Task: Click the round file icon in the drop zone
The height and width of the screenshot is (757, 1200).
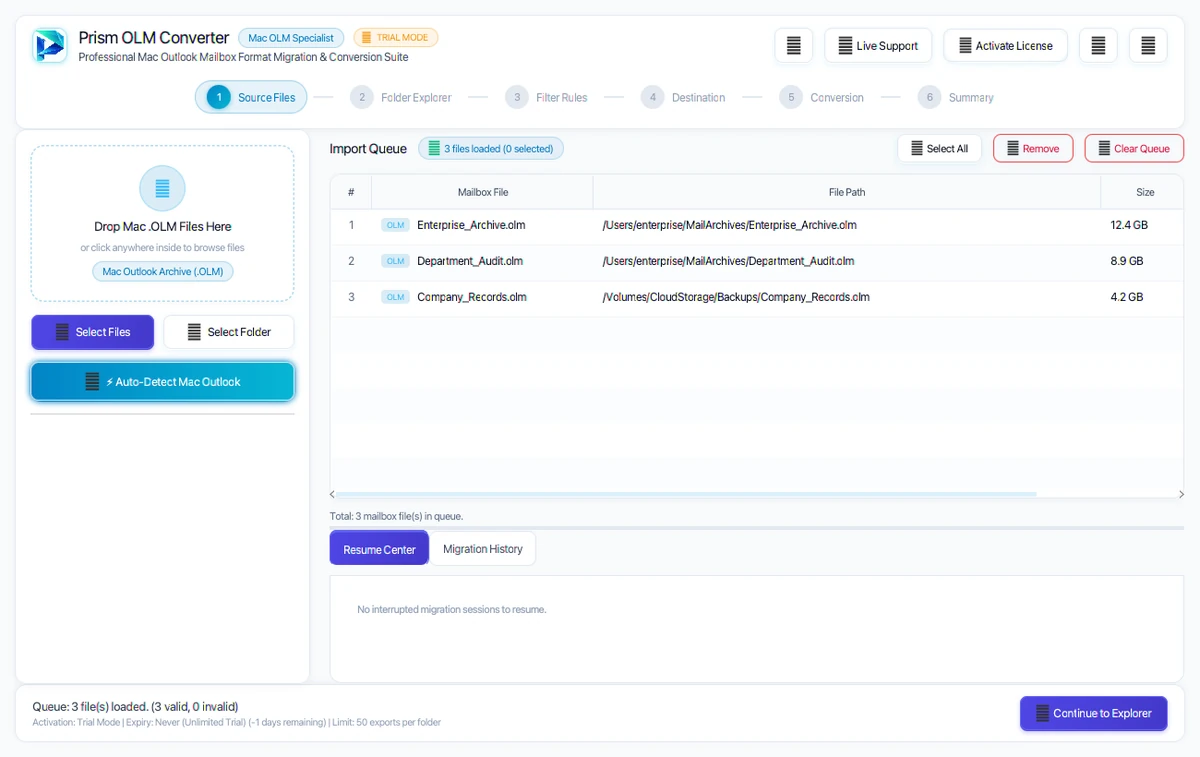Action: click(162, 188)
